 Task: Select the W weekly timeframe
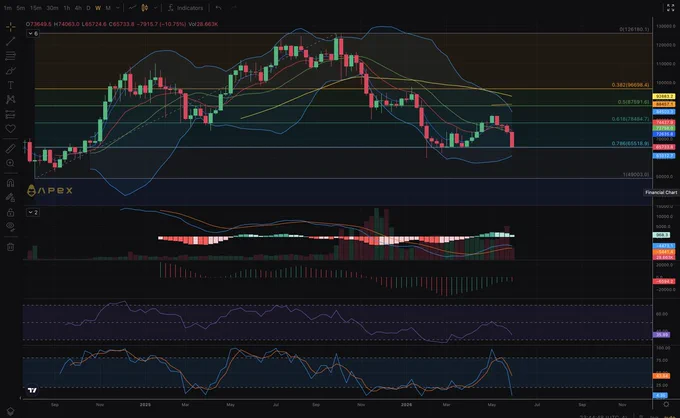[98, 8]
